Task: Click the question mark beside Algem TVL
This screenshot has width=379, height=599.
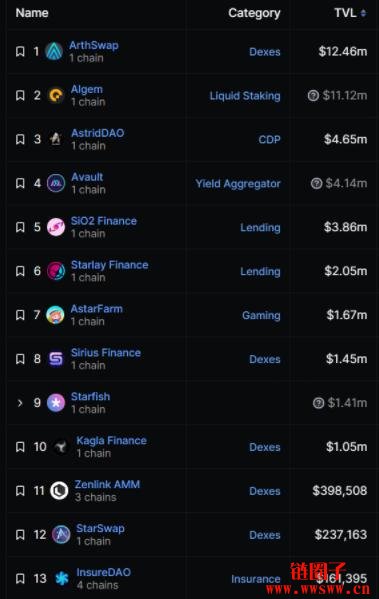Action: tap(313, 95)
